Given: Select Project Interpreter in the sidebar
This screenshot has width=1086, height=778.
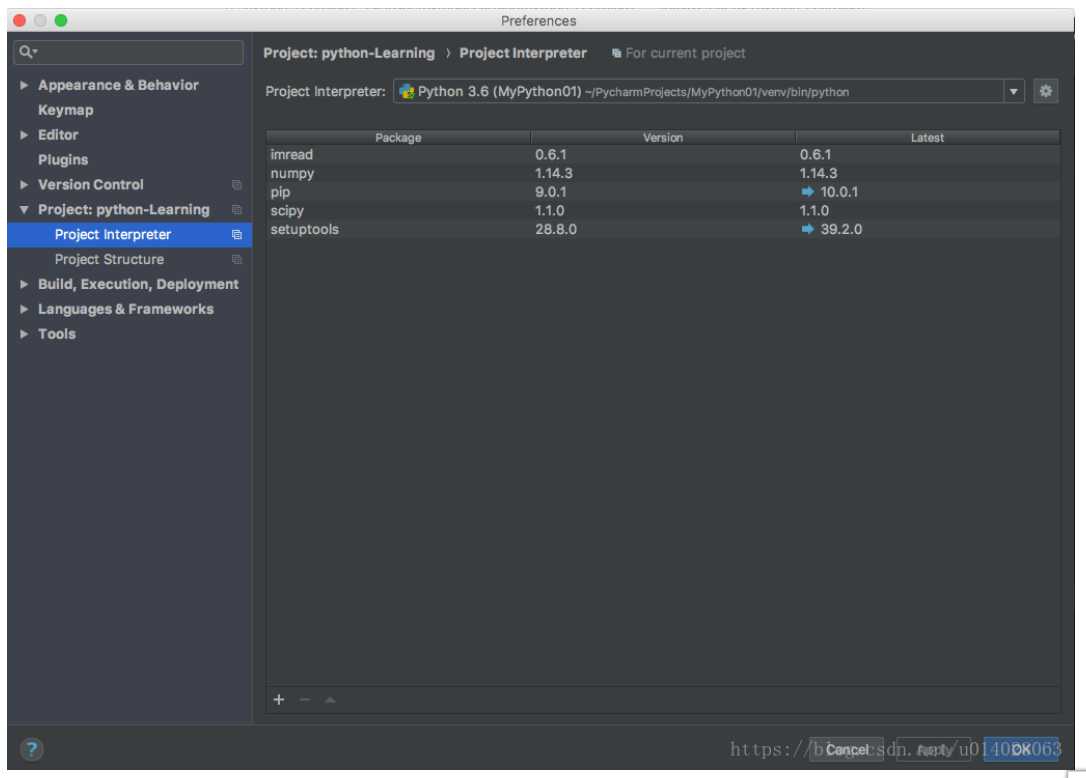Looking at the screenshot, I should 130,235.
